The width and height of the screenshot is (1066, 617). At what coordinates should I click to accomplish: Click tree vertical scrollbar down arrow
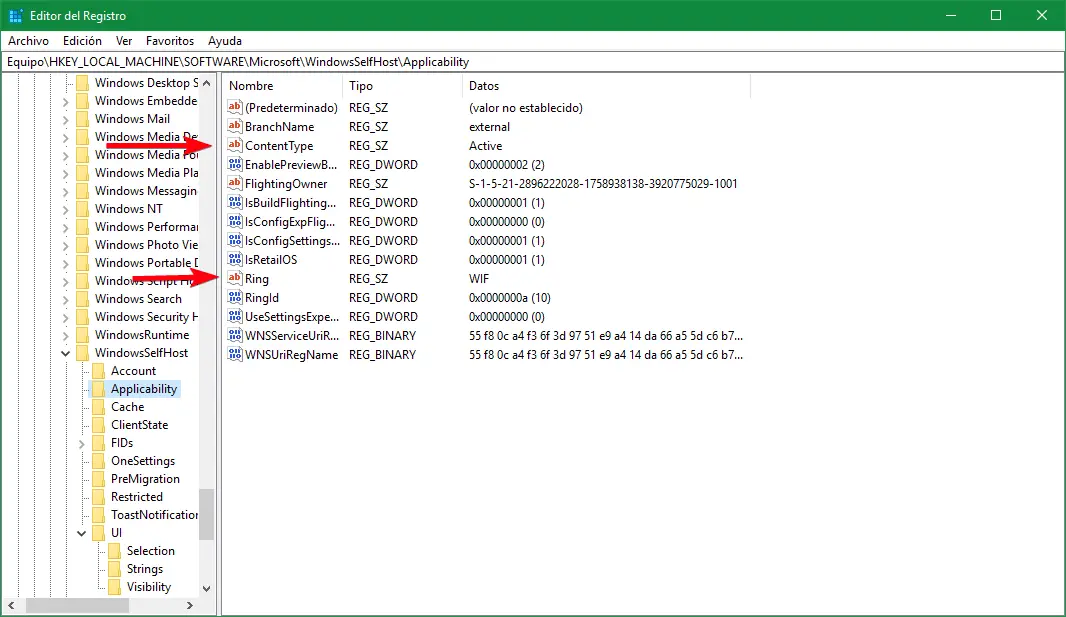[207, 588]
